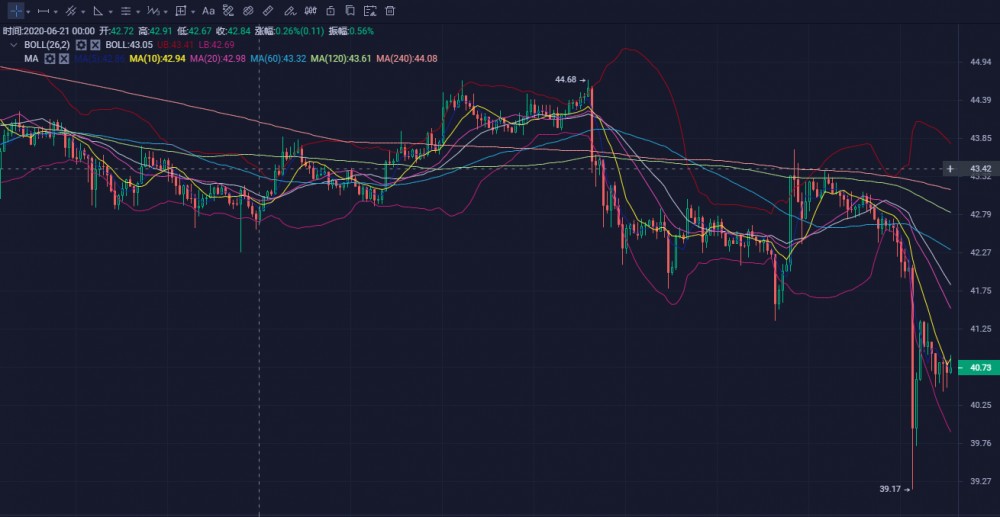Click the trash icon to delete drawings

coord(390,11)
